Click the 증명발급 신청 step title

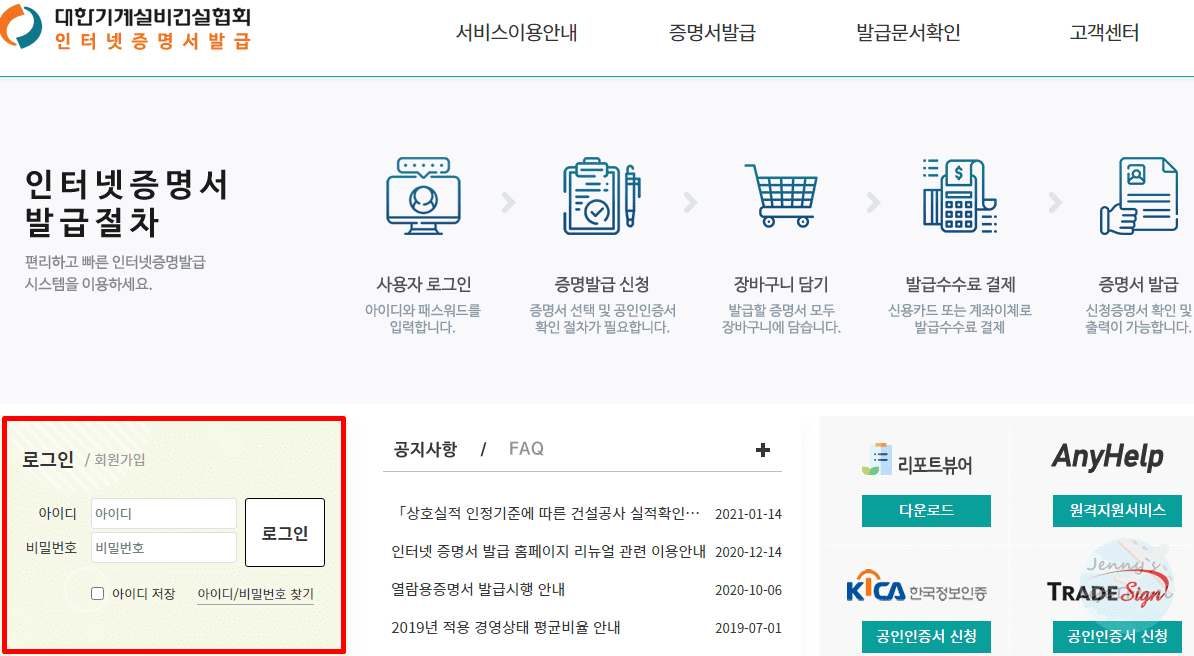click(x=602, y=284)
